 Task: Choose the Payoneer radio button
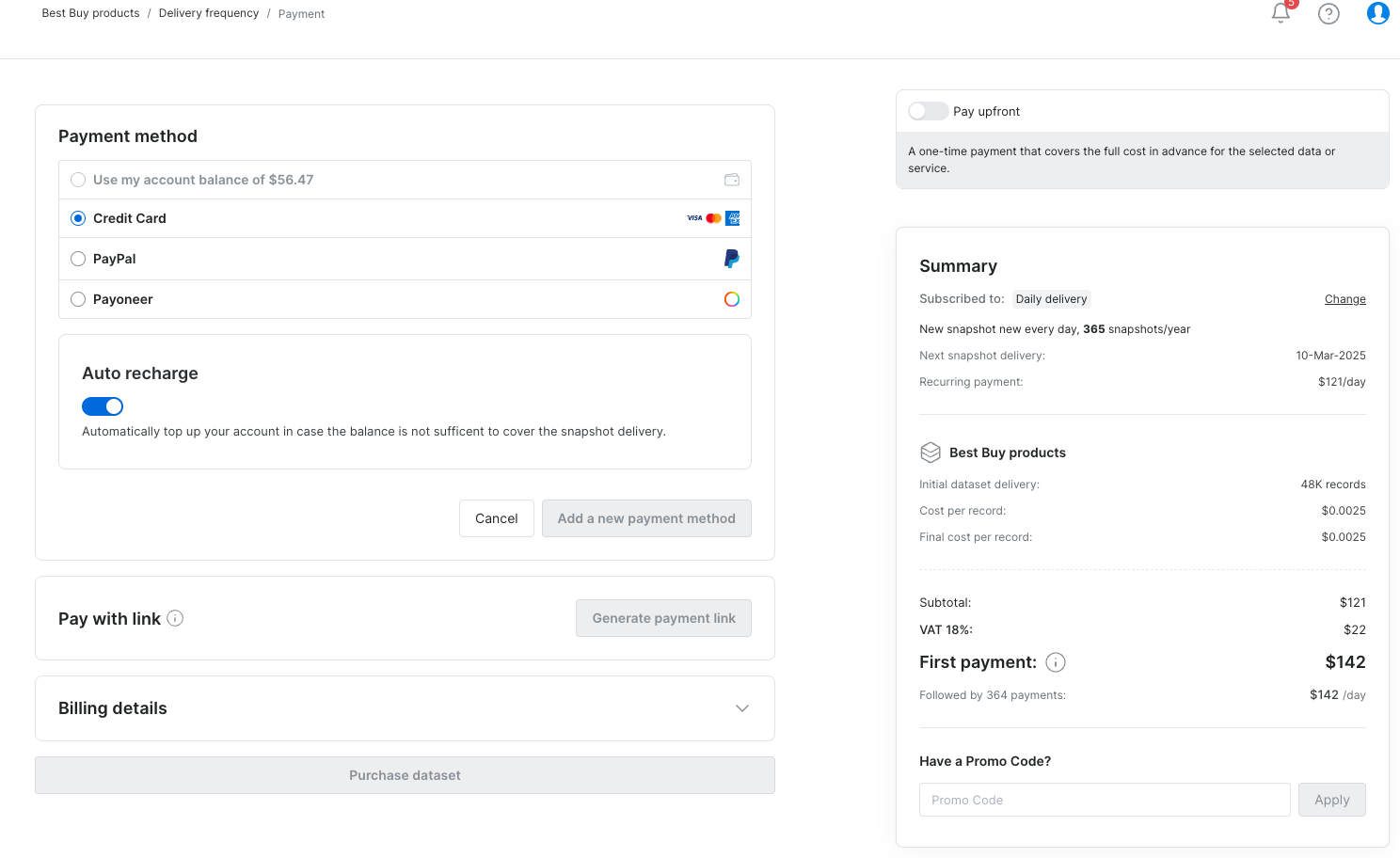pos(78,299)
